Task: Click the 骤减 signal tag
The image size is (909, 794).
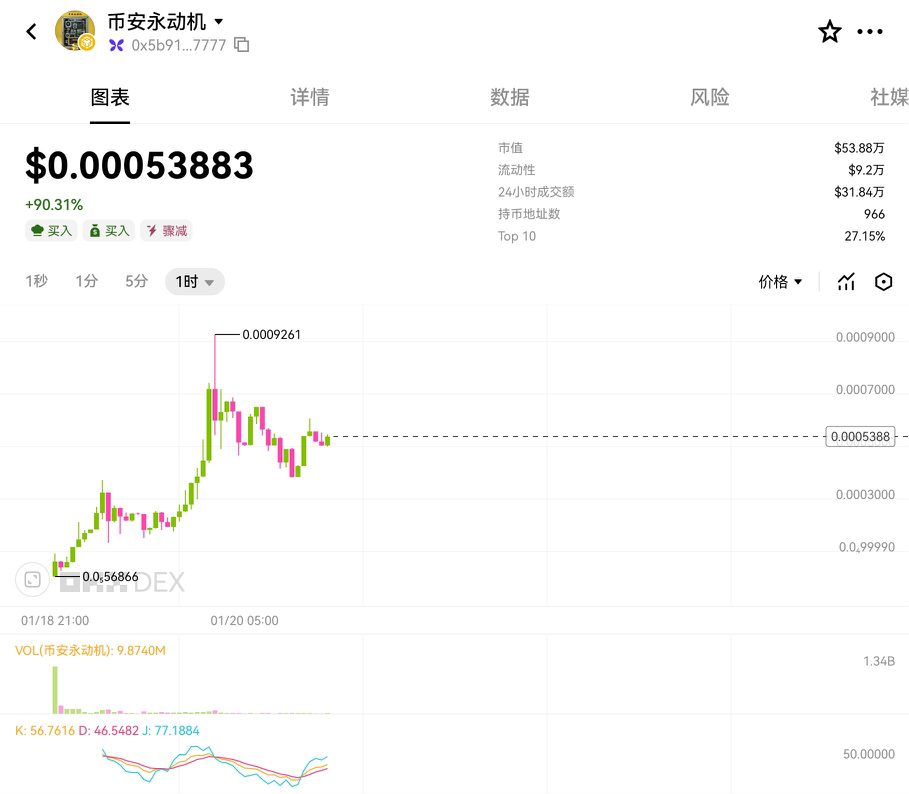Action: (x=166, y=231)
